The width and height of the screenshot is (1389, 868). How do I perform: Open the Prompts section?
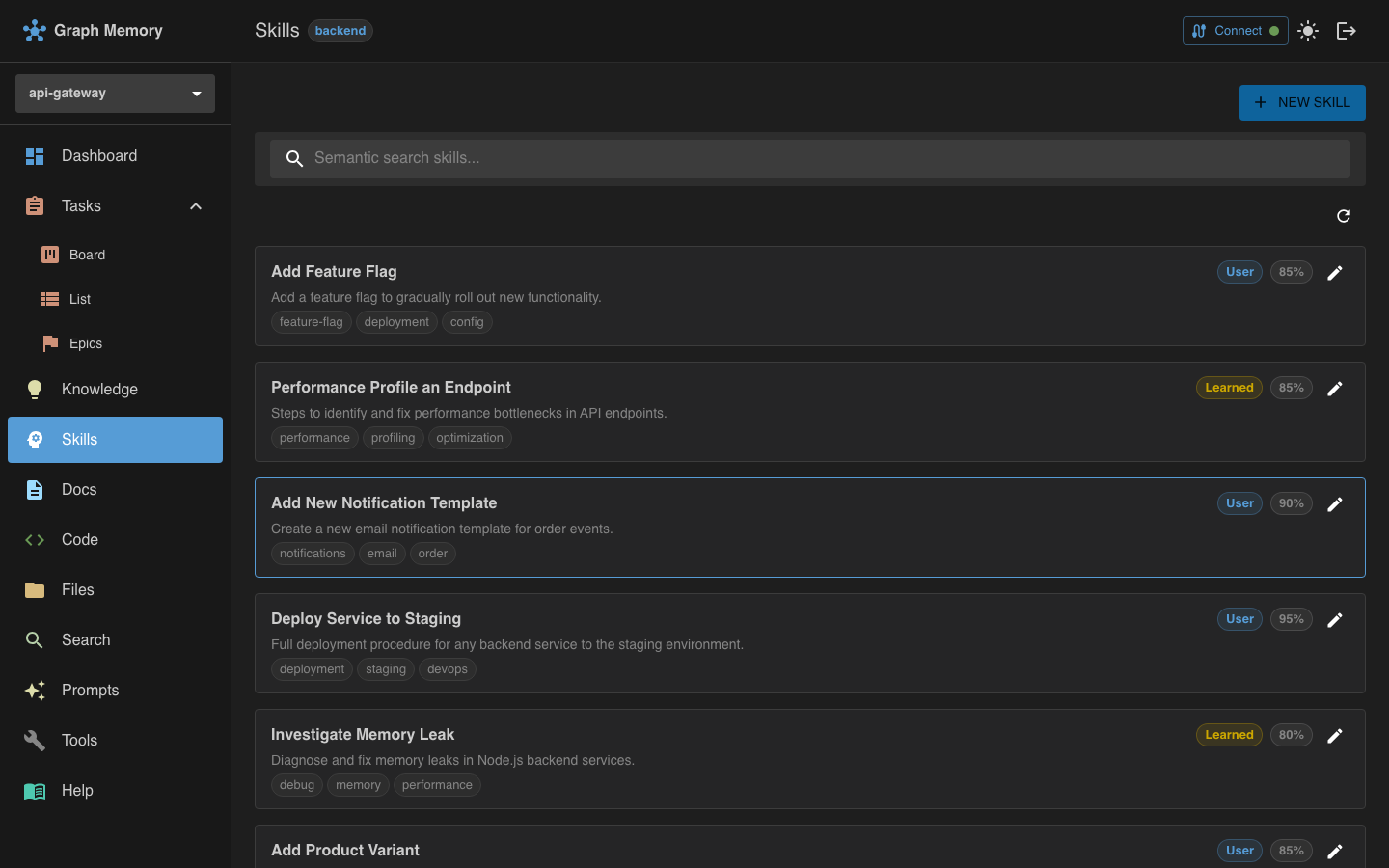click(x=90, y=691)
